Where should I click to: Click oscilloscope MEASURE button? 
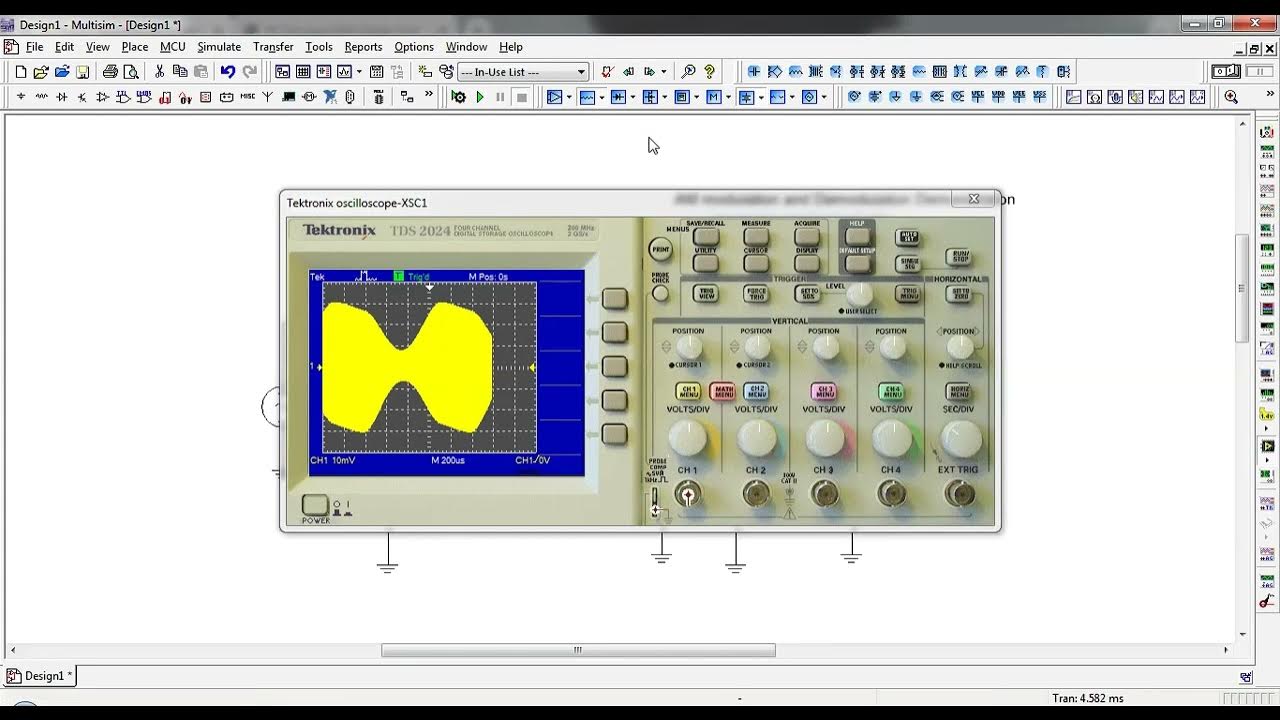click(757, 238)
